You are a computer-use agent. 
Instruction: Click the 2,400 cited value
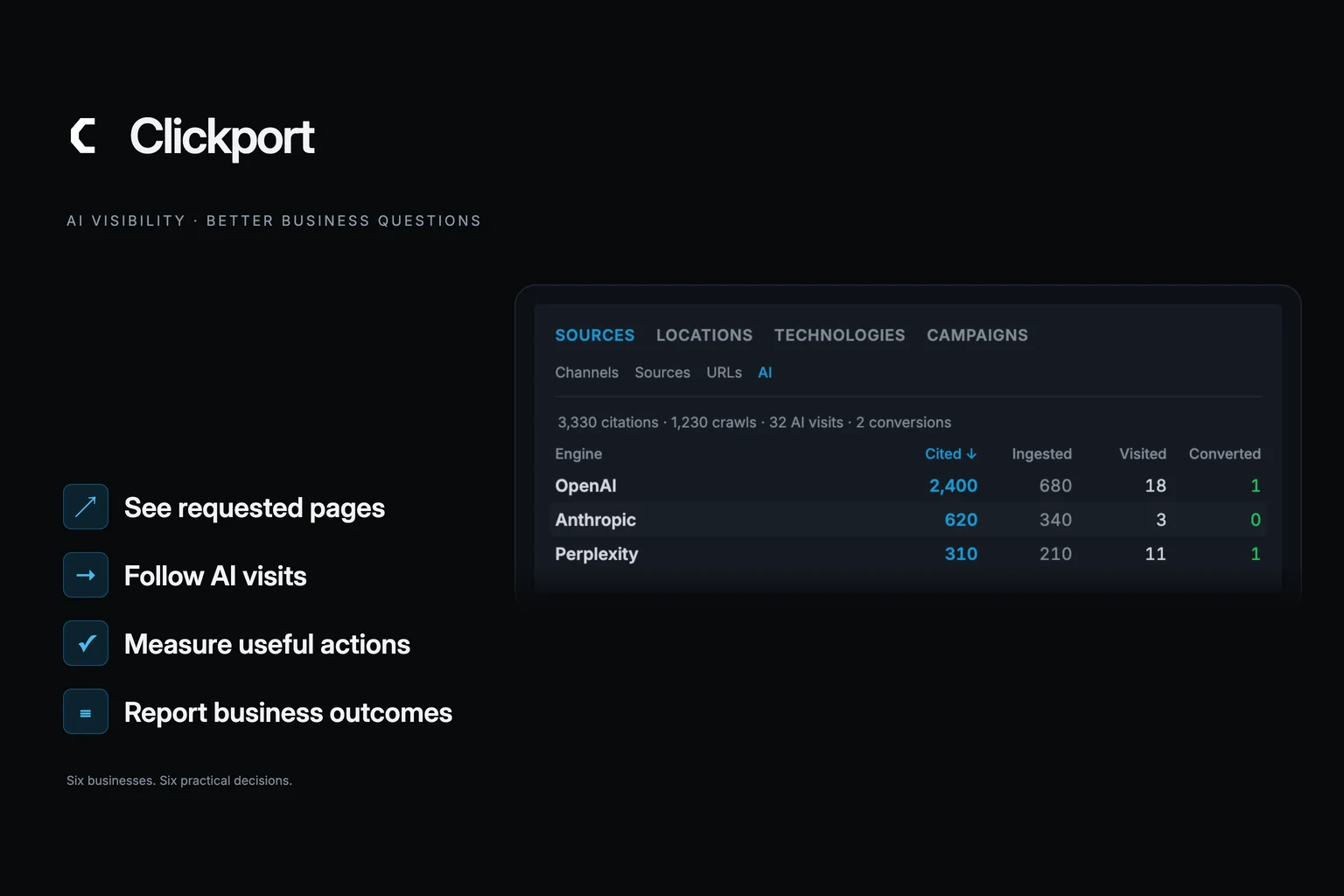coord(953,486)
